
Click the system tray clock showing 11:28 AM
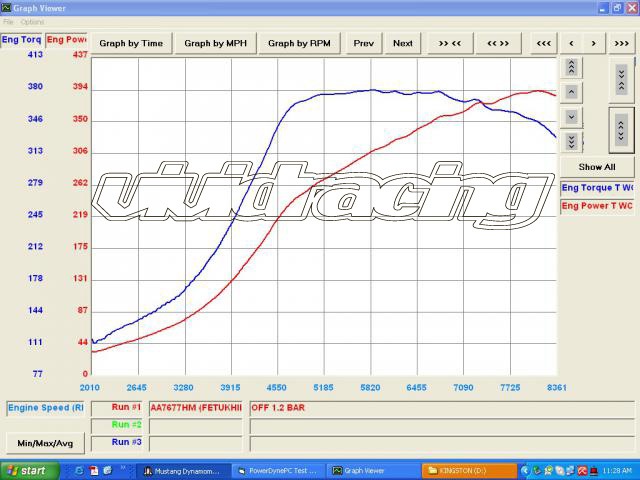[x=617, y=471]
